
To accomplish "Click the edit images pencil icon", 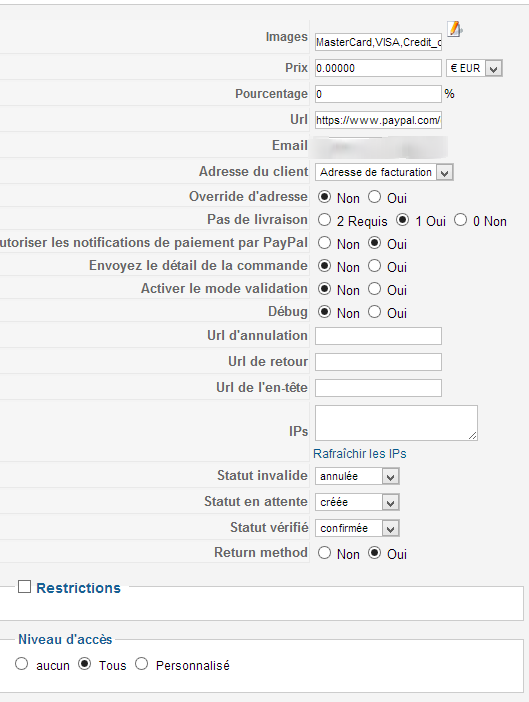I will [x=455, y=29].
